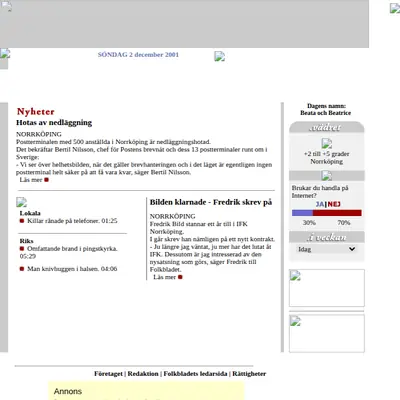Viewport: 400px width, 400px height.
Task: Click red bullet beside 'Man knivhuggen i halsen'
Action: (22, 269)
